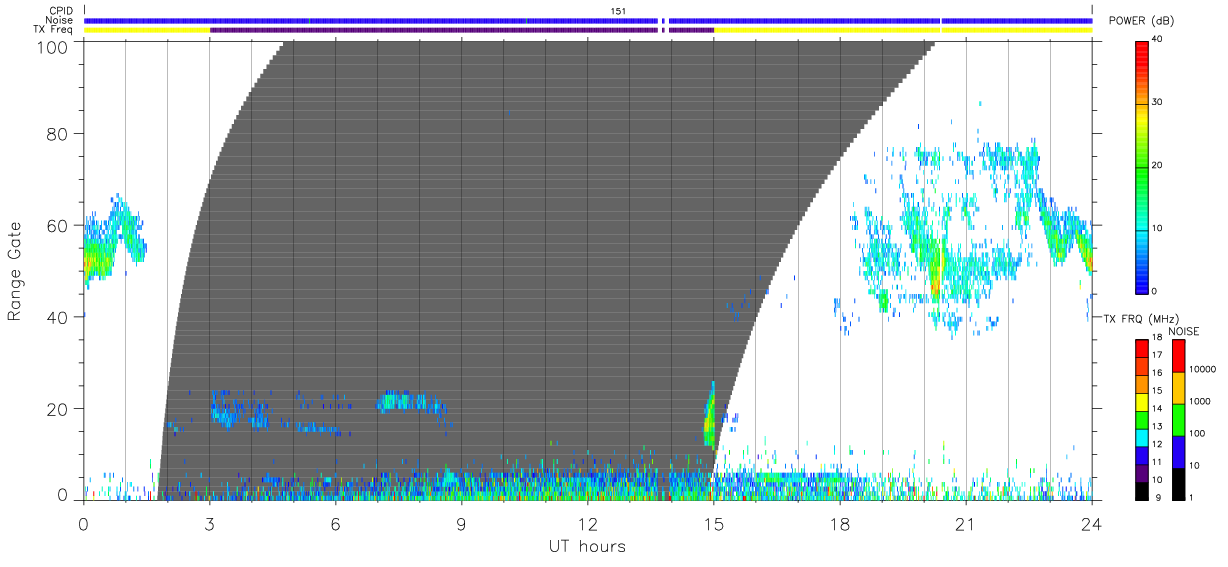The image size is (1228, 567).
Task: Click the x-axis tick label 3
Action: coord(209,524)
